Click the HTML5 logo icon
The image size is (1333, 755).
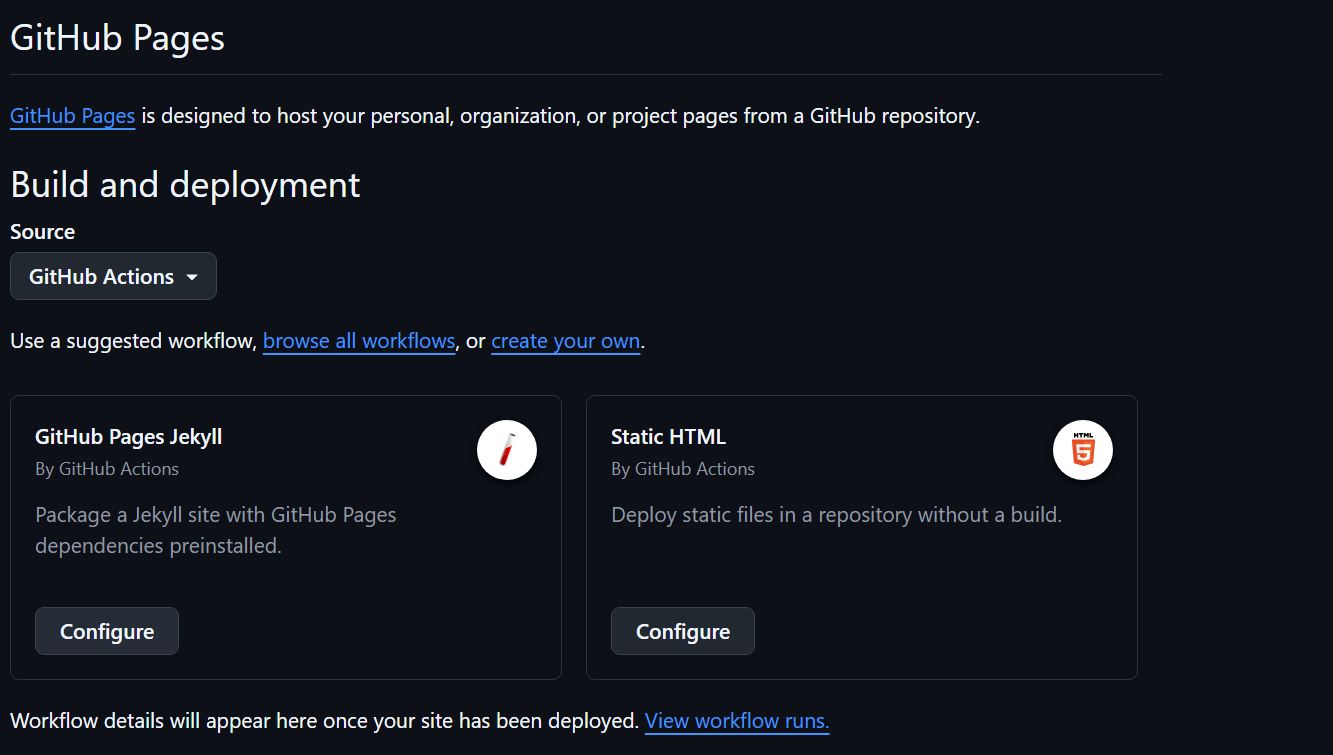tap(1083, 450)
